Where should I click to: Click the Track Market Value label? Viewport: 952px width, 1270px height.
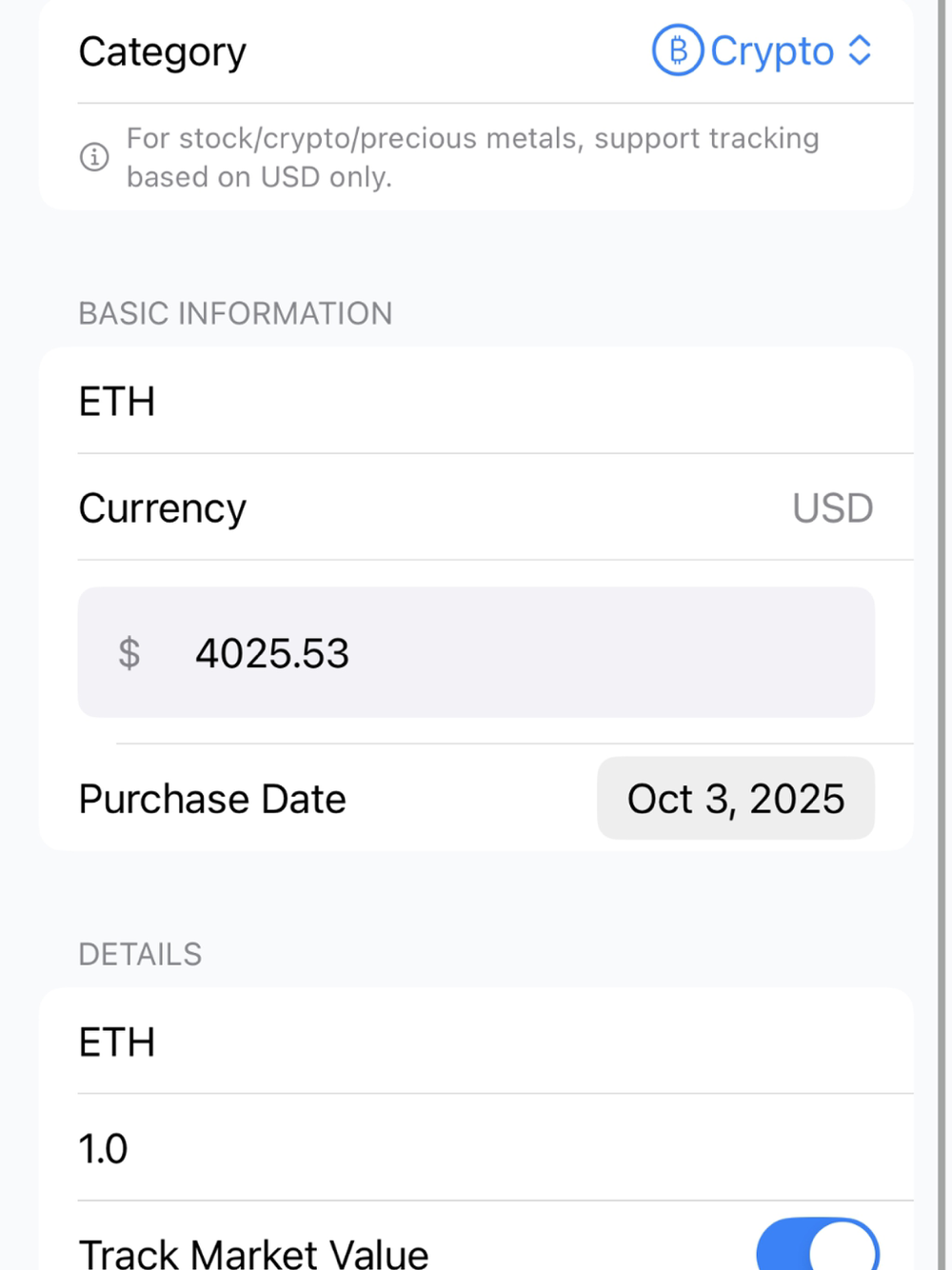tap(253, 1252)
